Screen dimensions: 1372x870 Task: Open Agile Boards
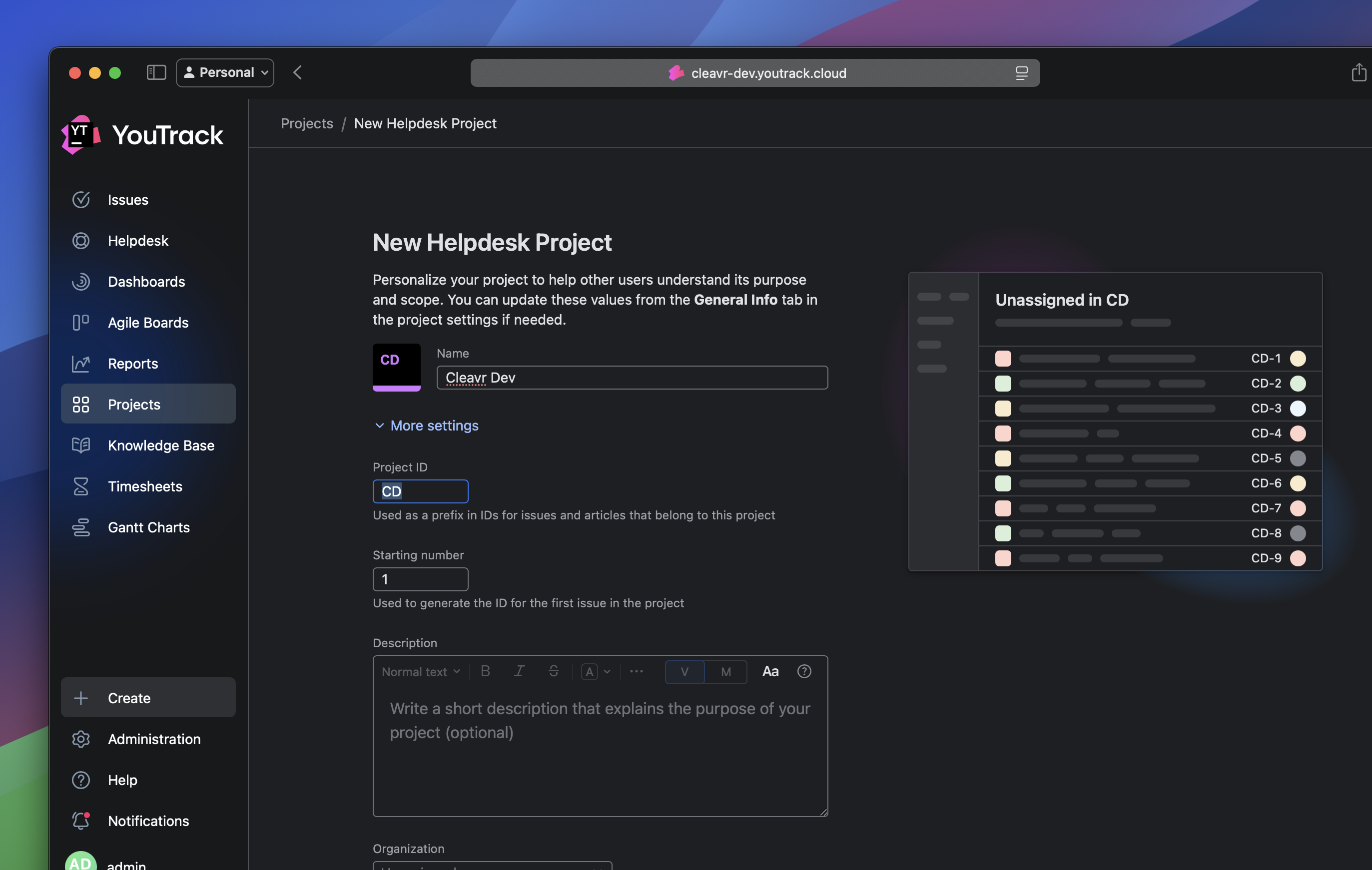click(148, 322)
